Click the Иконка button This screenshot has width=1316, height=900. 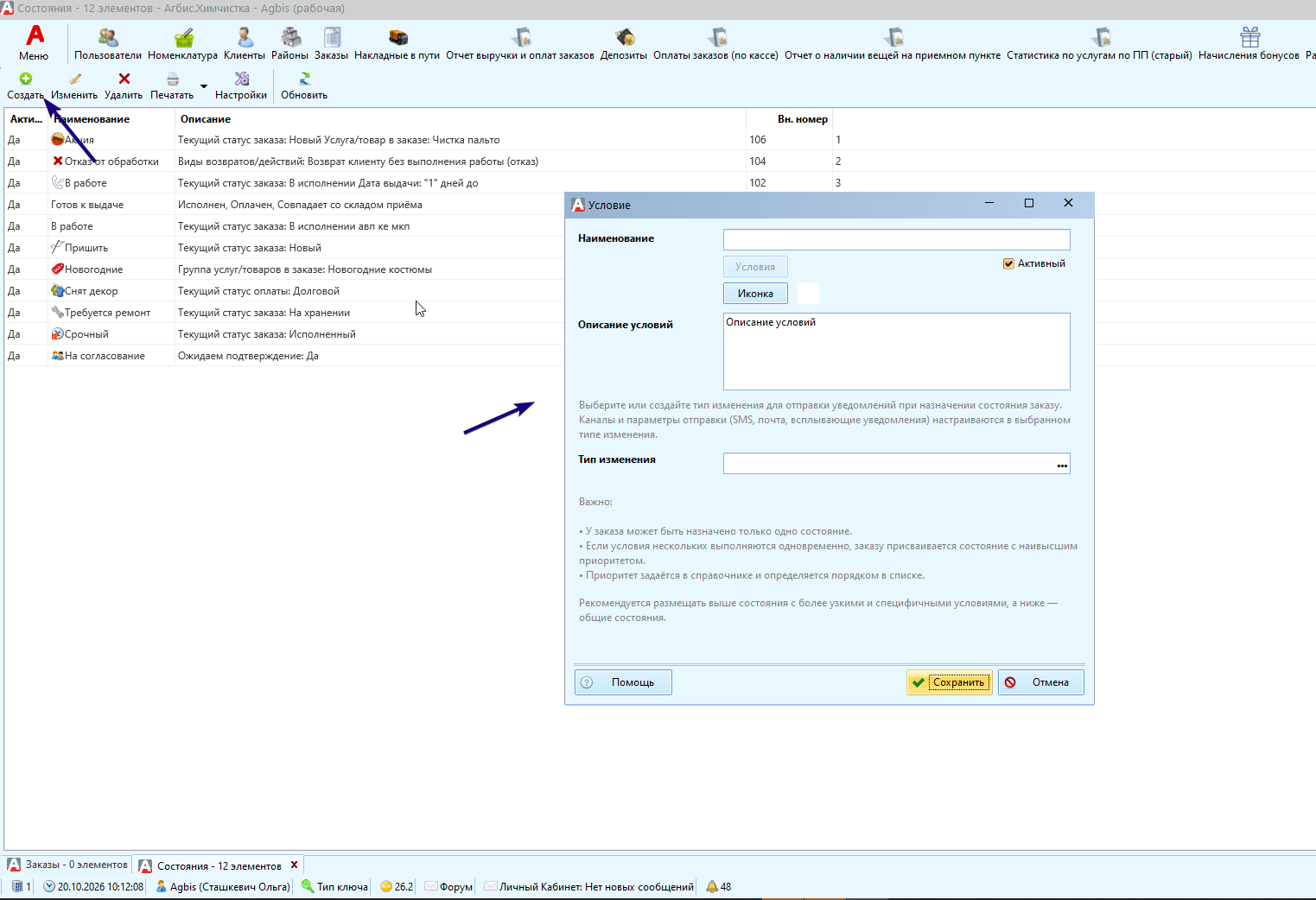(755, 294)
